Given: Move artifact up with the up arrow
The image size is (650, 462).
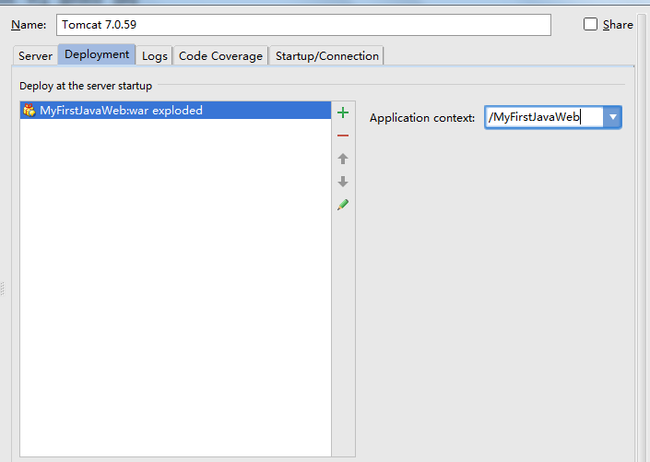Looking at the screenshot, I should [x=343, y=159].
